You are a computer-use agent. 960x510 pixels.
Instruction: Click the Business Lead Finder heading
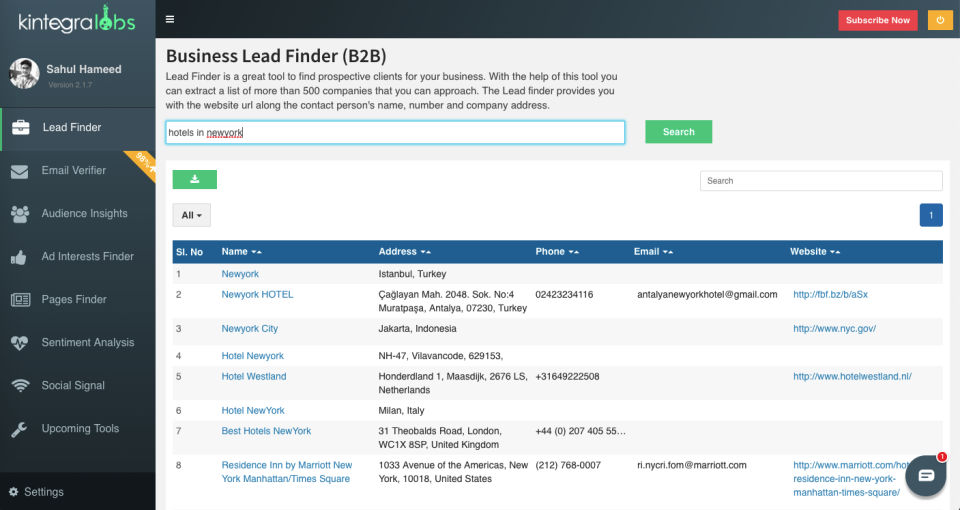276,56
